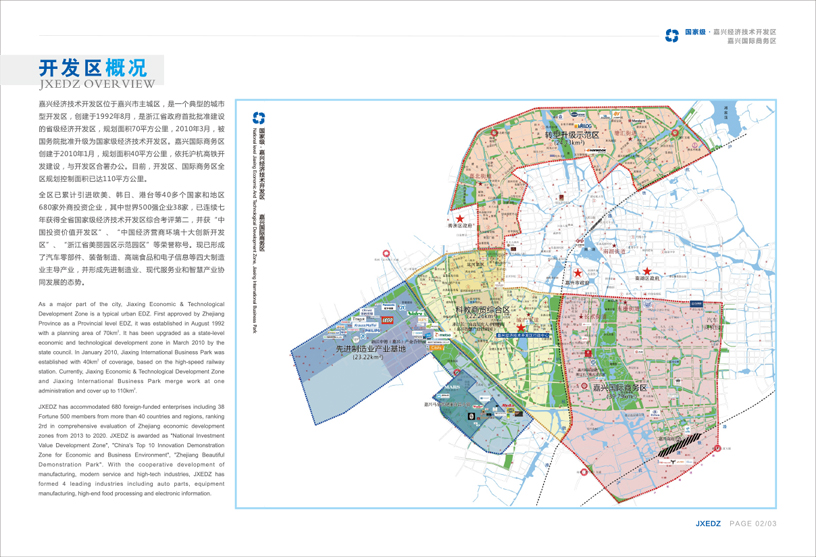Click the MARS logo on the map
This screenshot has width=816, height=557.
[x=451, y=387]
